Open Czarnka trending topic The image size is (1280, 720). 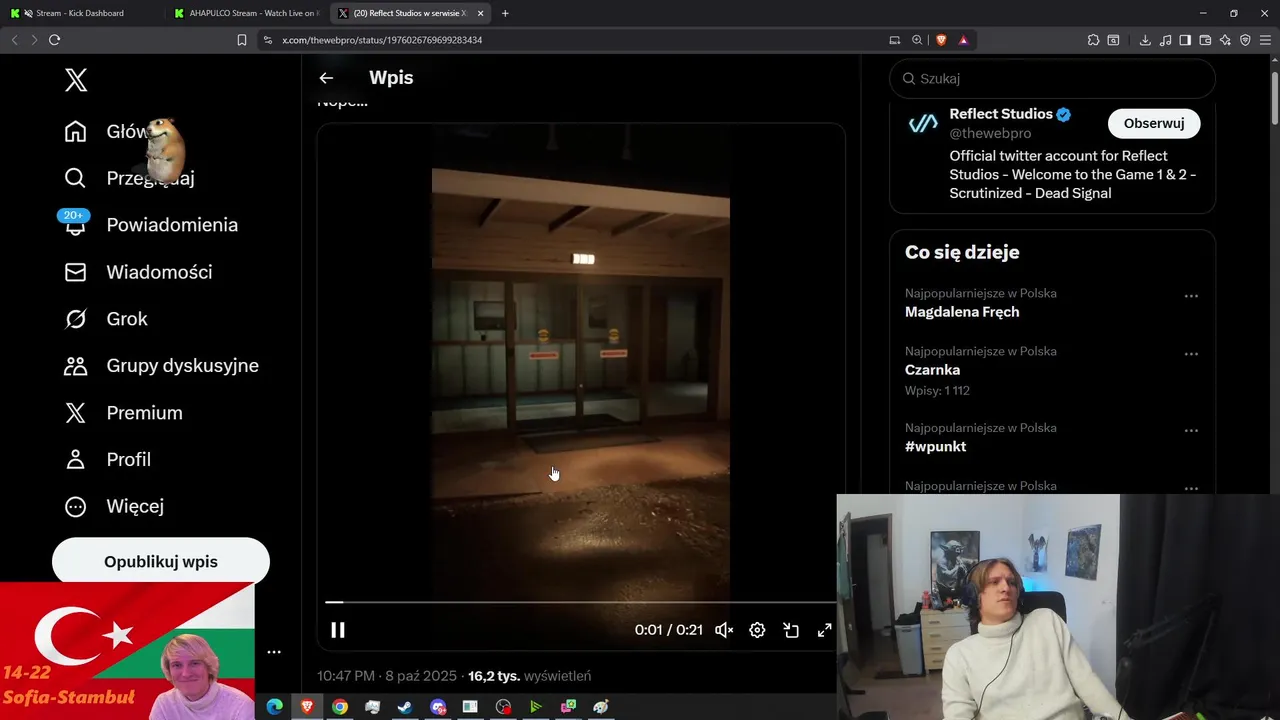pyautogui.click(x=932, y=370)
